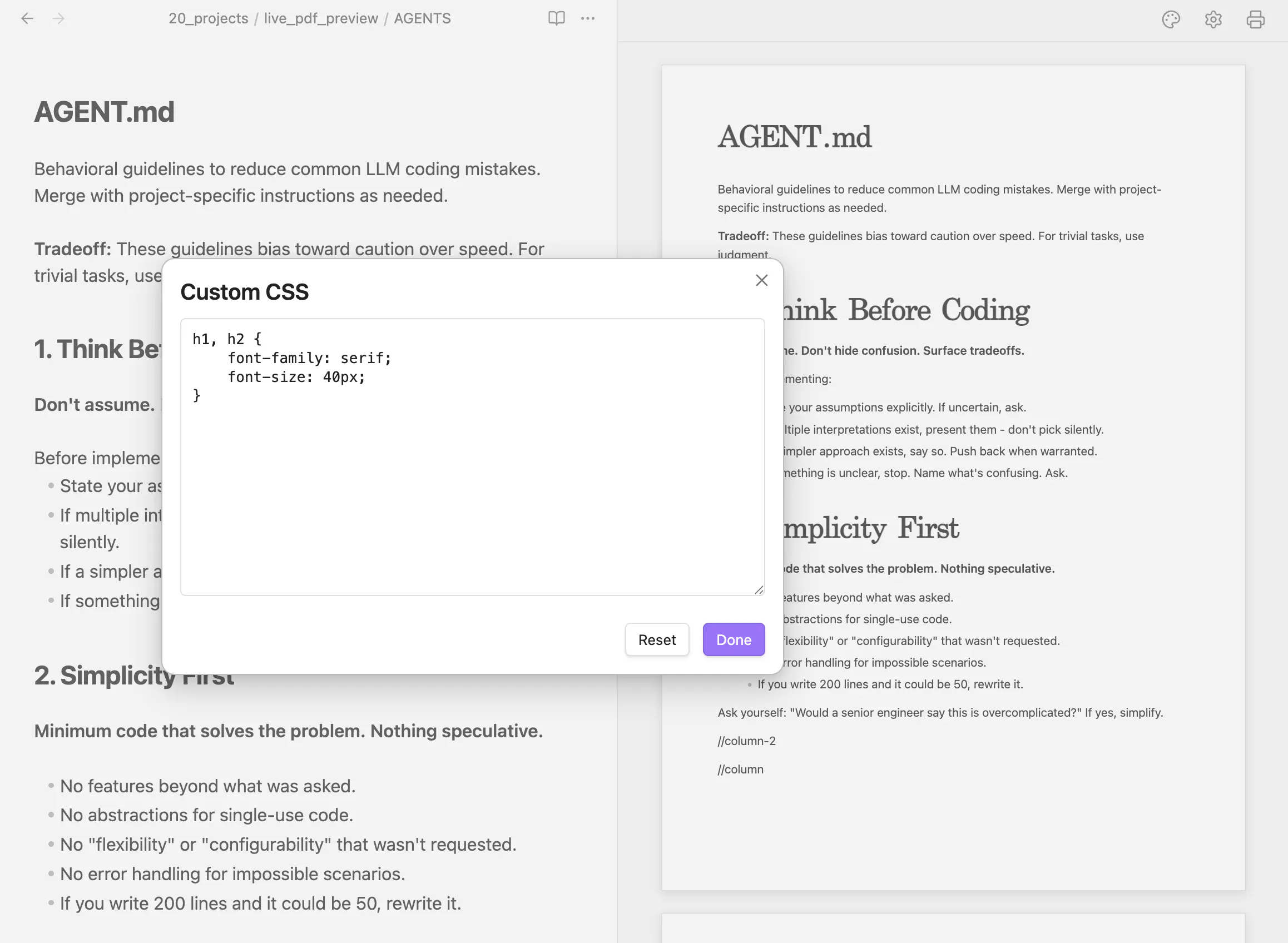Click the Reset button
This screenshot has height=943, width=1288.
pyautogui.click(x=657, y=639)
